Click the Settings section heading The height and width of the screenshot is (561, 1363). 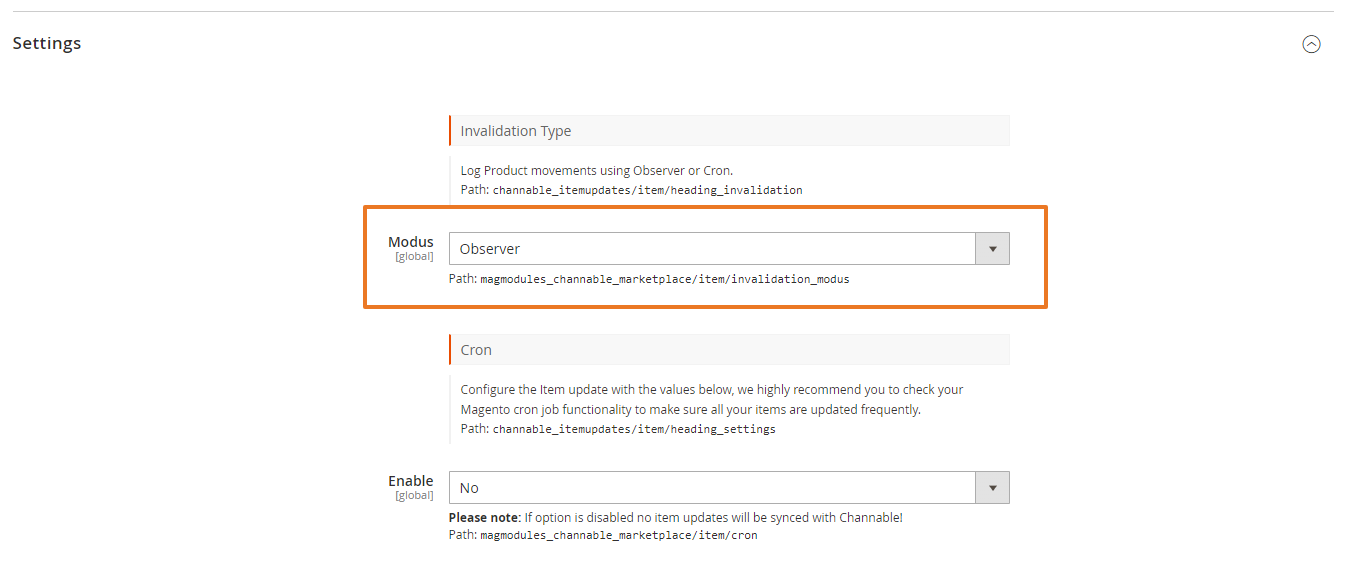(47, 44)
